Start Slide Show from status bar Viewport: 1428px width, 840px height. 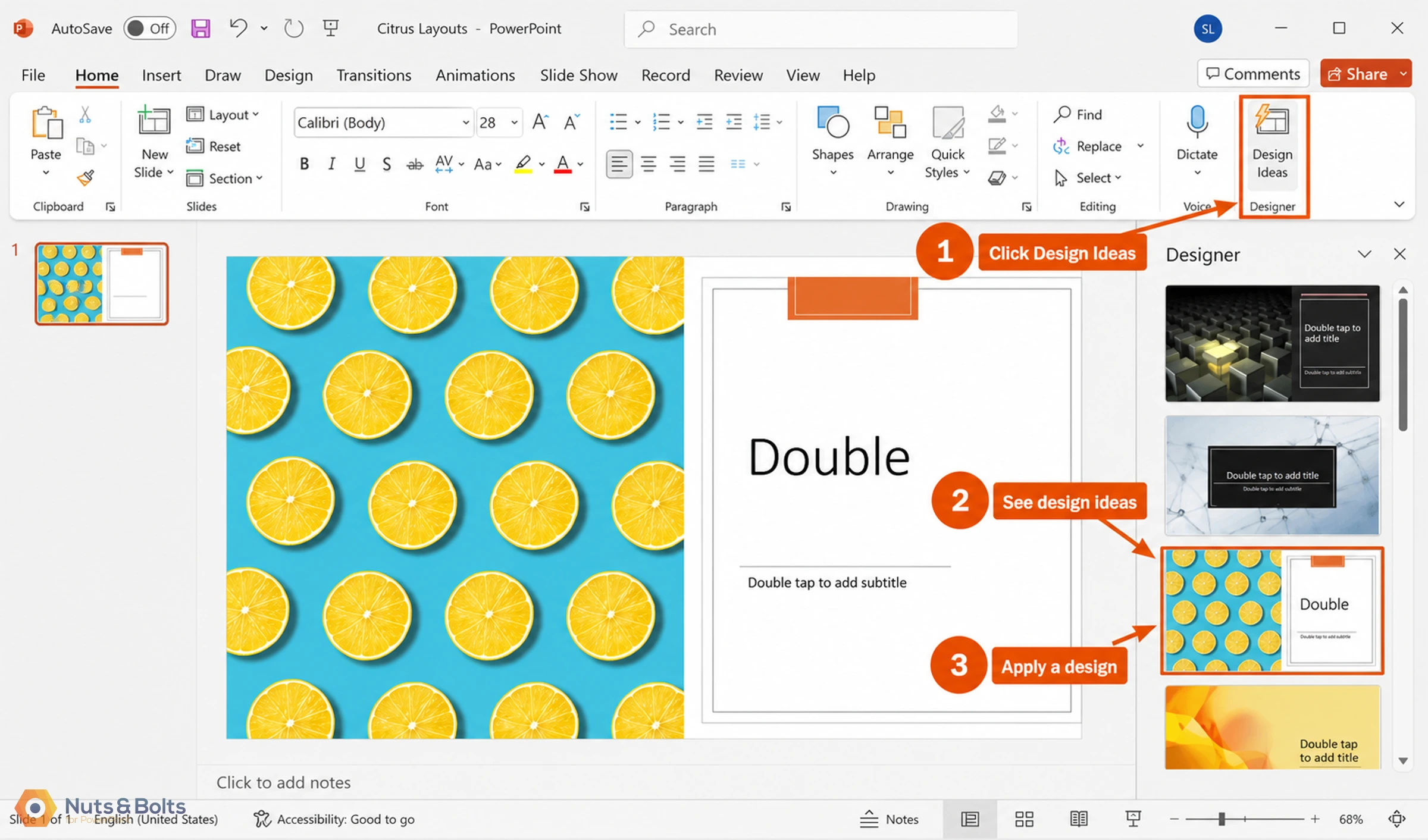pyautogui.click(x=1133, y=819)
